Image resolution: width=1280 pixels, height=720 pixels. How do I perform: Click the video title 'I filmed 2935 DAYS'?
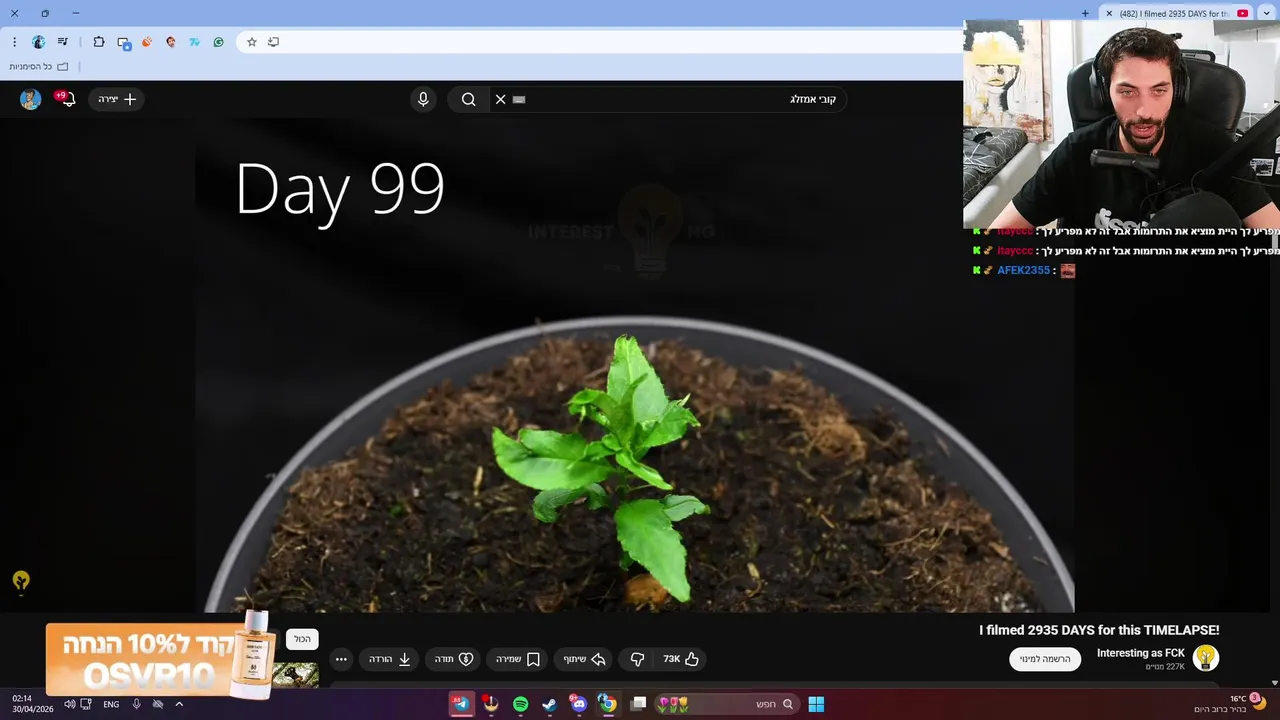point(1099,630)
